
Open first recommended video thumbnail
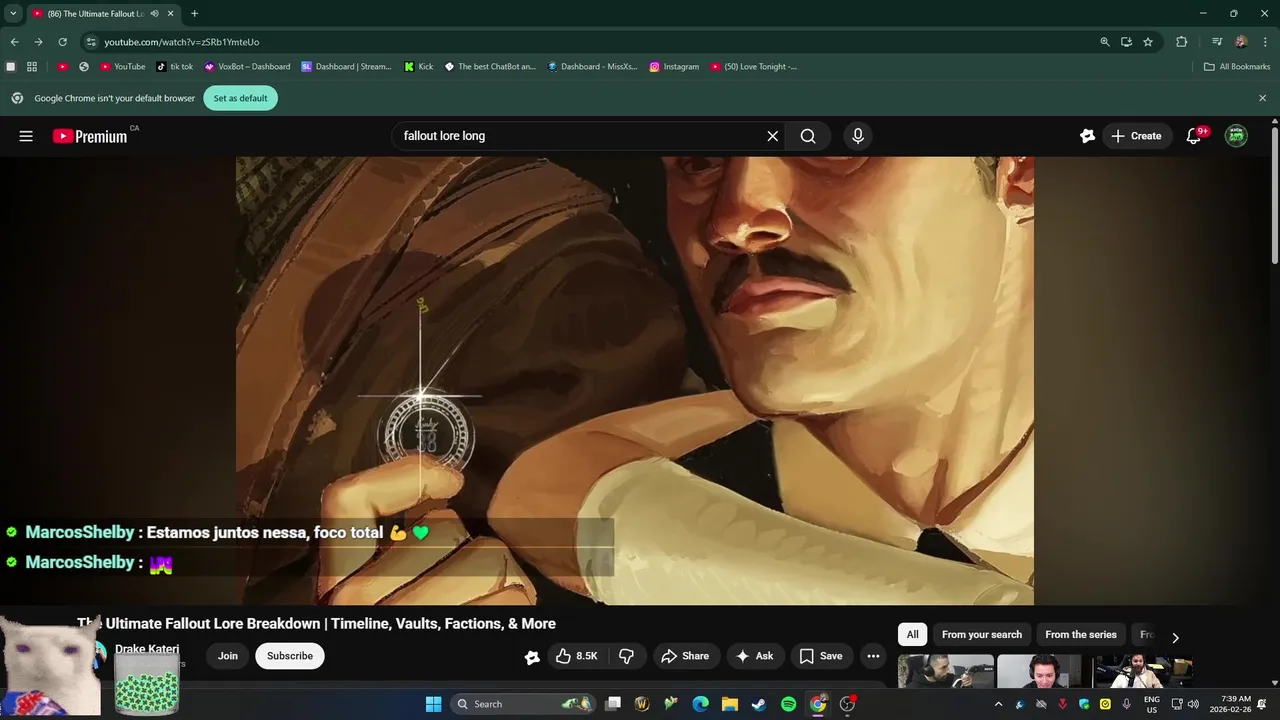945,671
